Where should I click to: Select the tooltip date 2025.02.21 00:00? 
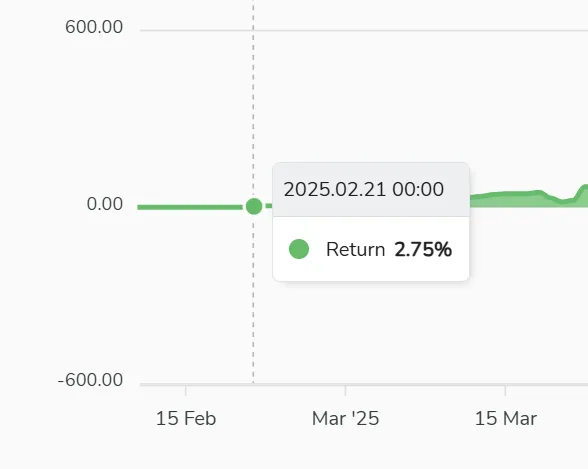(x=364, y=189)
